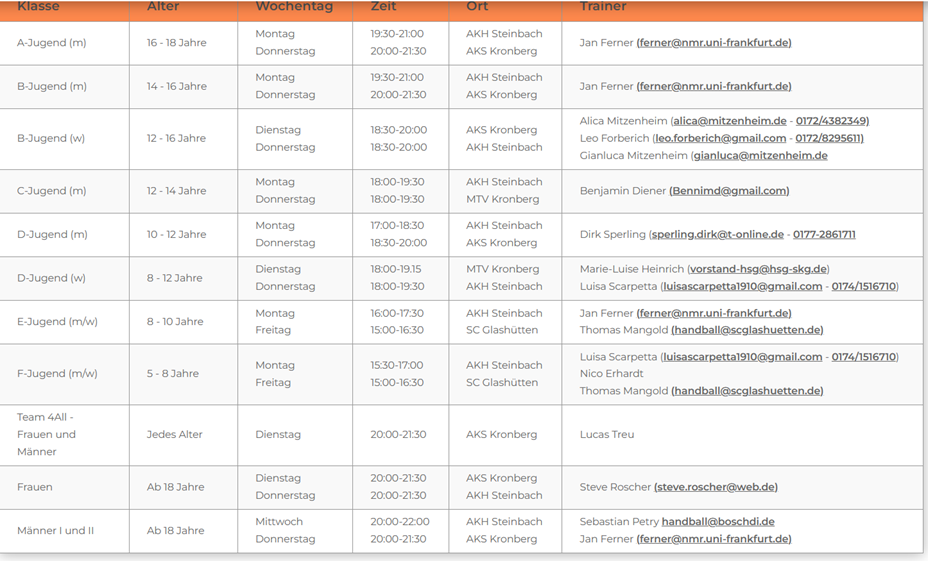The image size is (928, 561).
Task: Open Jan Ferner's email in Männer I und II row
Action: (x=714, y=539)
